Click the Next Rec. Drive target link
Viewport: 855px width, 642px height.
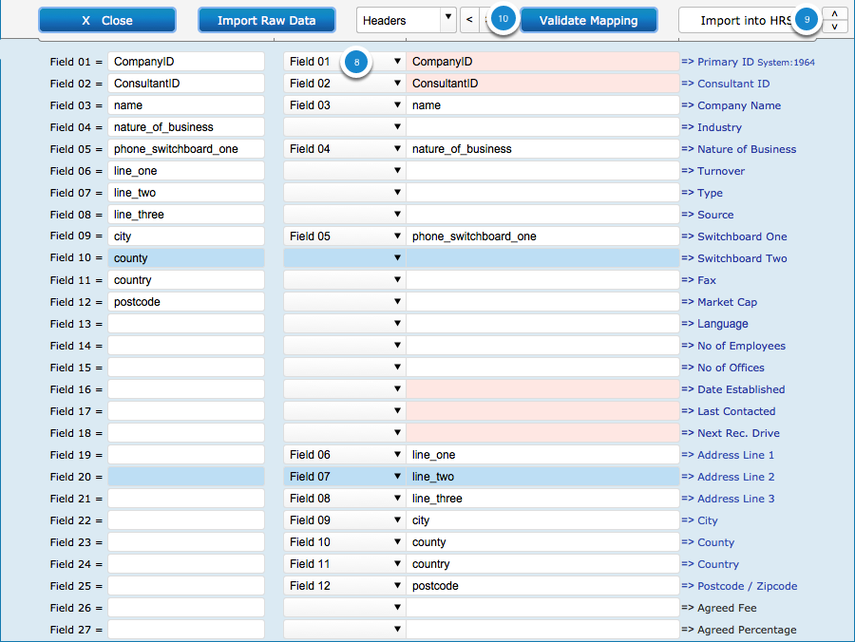(731, 433)
